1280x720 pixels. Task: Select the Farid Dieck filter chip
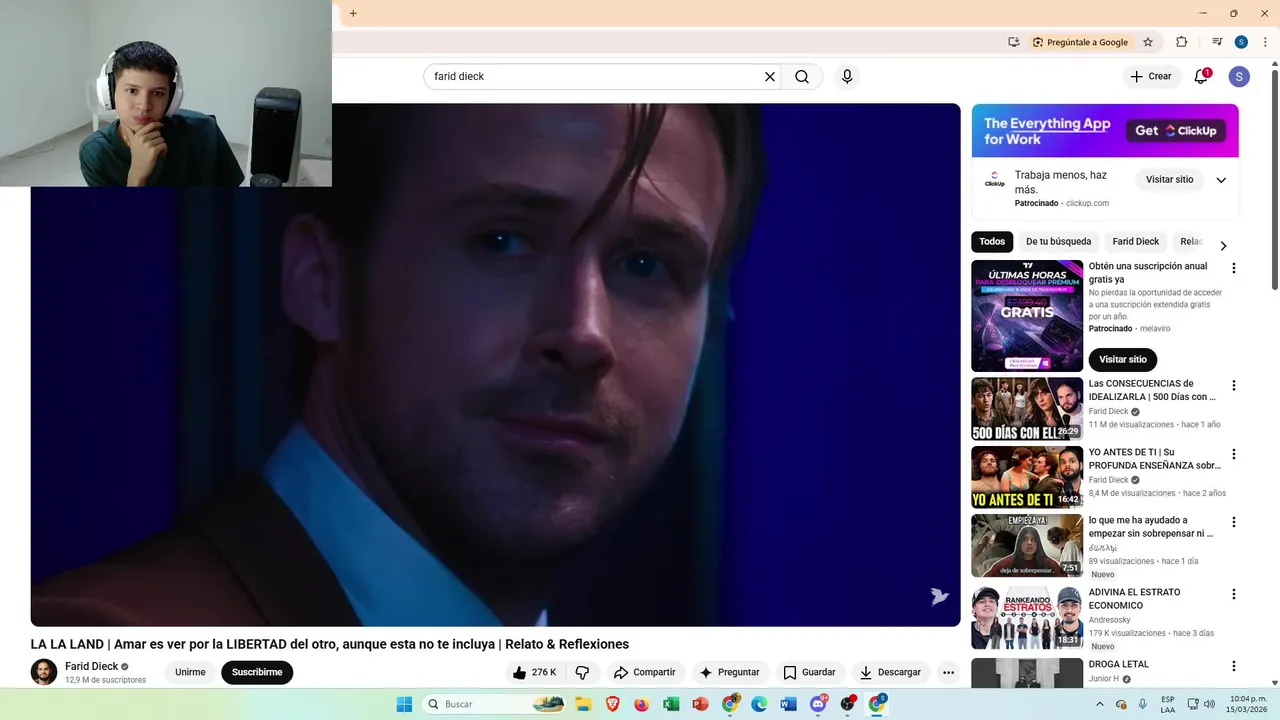click(x=1136, y=242)
